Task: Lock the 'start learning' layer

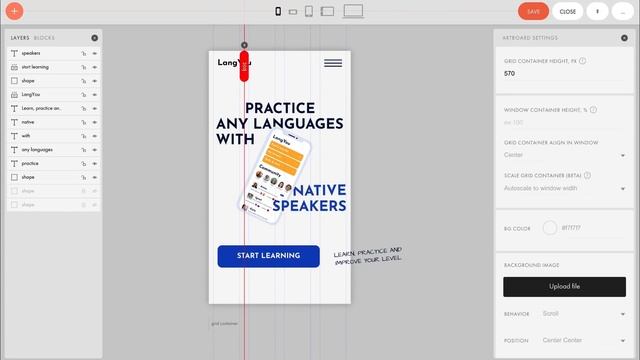Action: (84, 67)
